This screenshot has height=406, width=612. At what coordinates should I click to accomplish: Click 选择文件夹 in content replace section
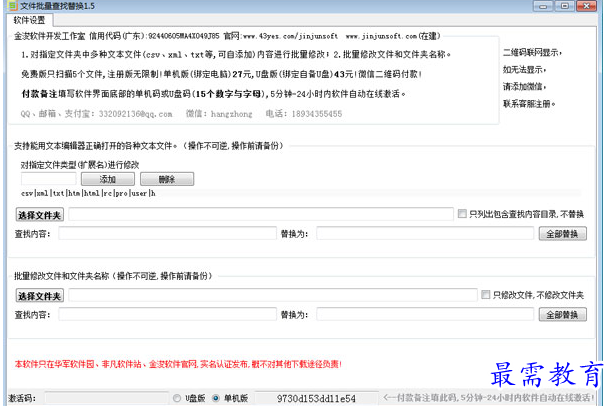39,215
